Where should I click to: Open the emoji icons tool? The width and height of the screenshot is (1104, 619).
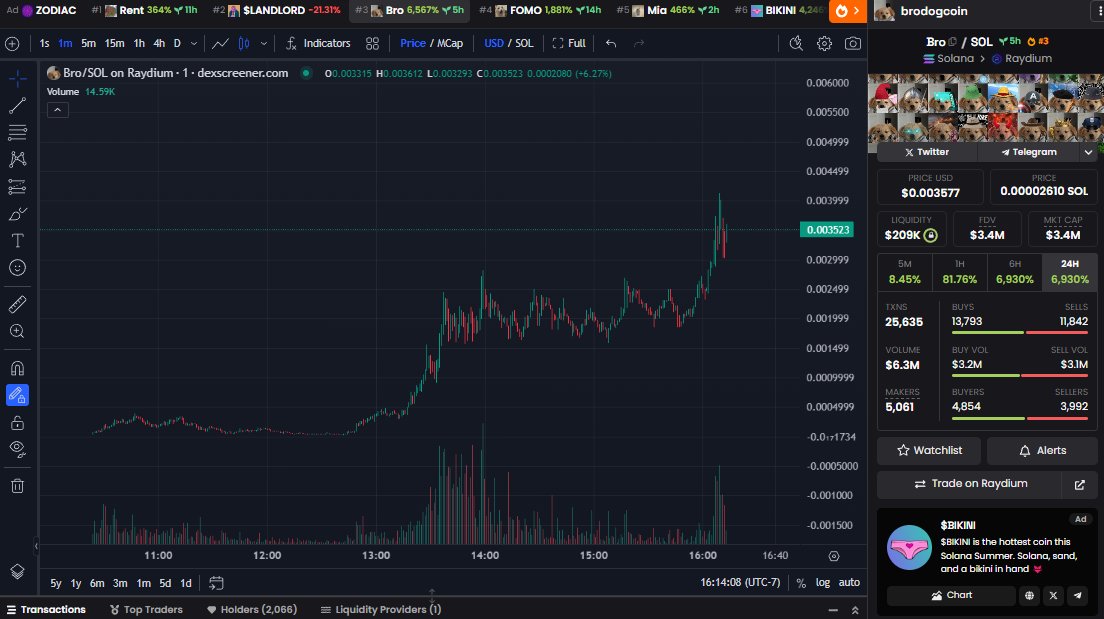pyautogui.click(x=18, y=268)
